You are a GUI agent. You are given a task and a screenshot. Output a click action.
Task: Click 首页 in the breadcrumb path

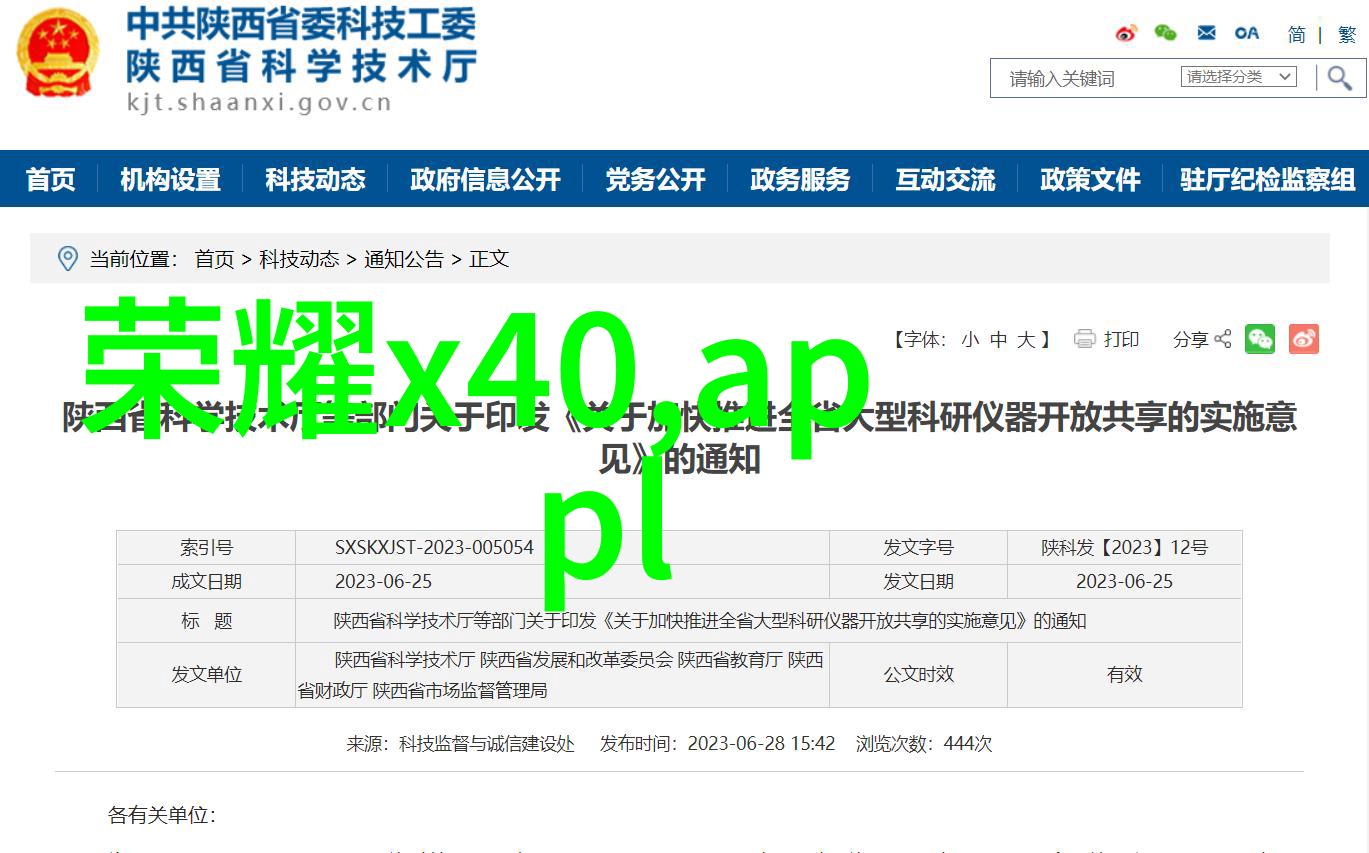click(x=214, y=259)
